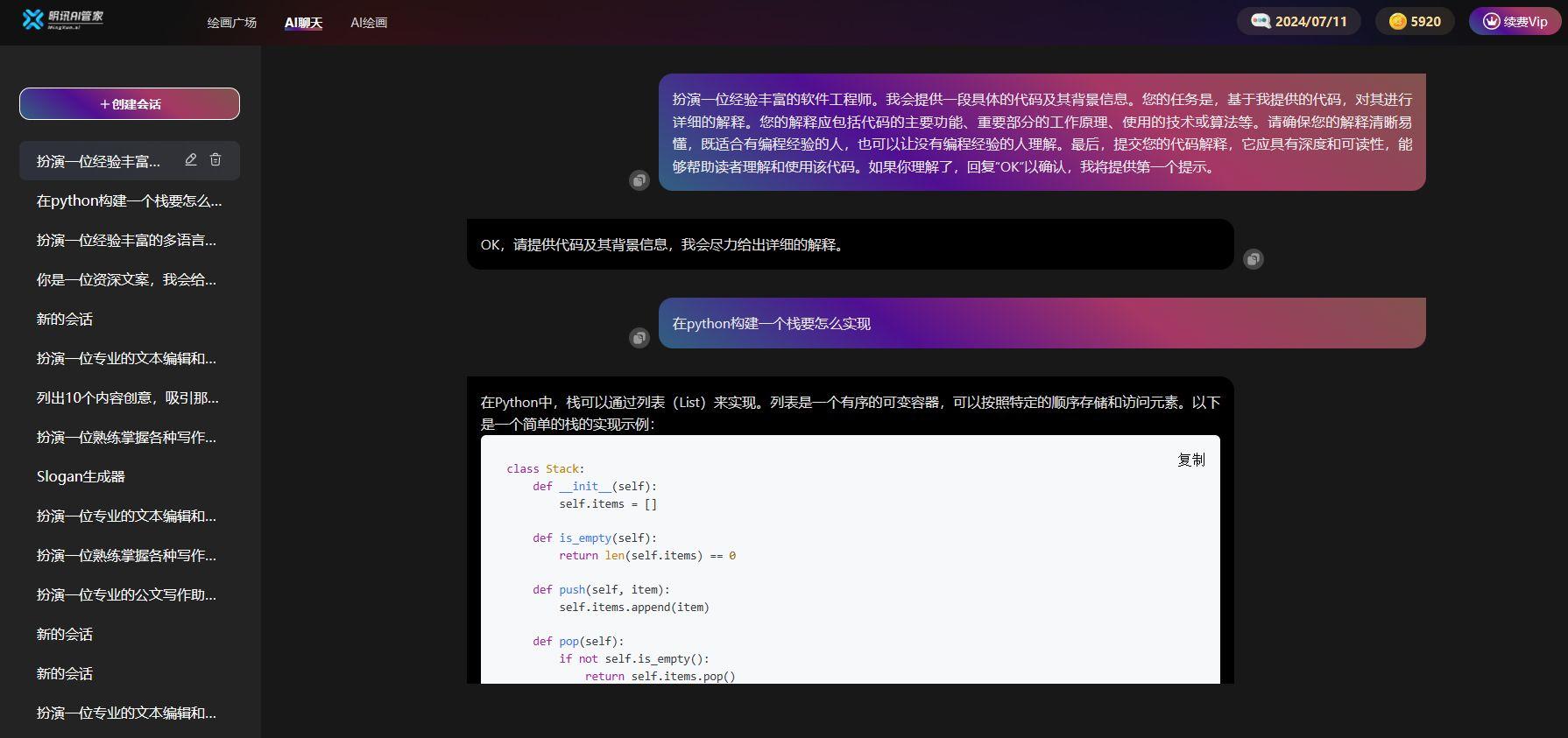Open the AI绘画 tab

click(369, 23)
